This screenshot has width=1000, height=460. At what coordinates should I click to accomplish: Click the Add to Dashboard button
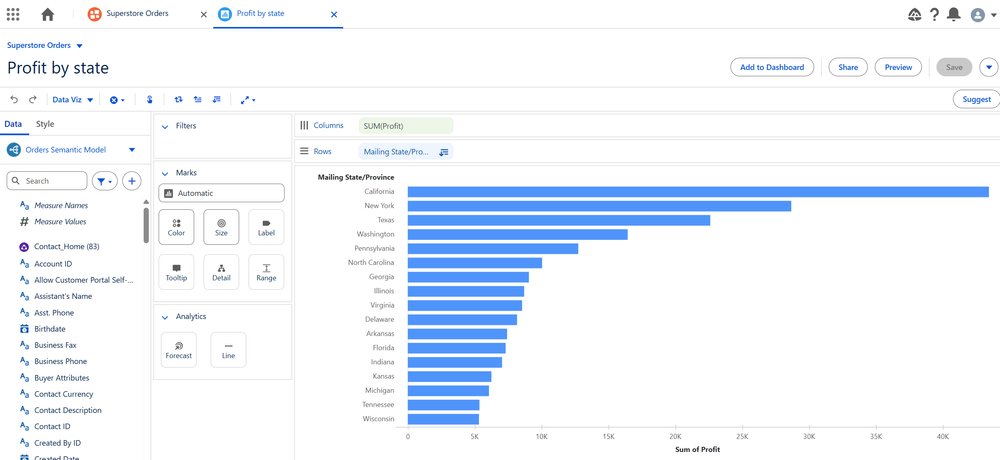pos(772,67)
